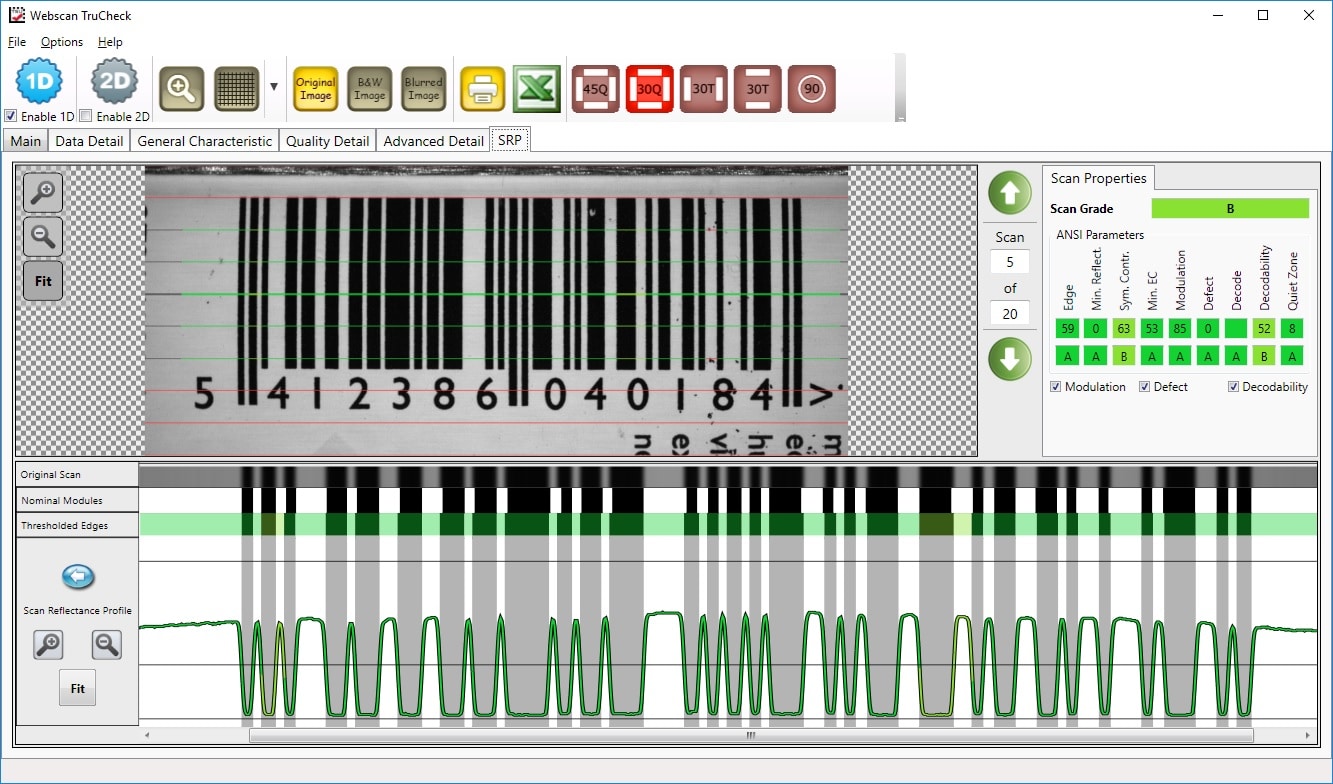Image resolution: width=1333 pixels, height=784 pixels.
Task: Click the scan number field showing 5
Action: (1010, 262)
